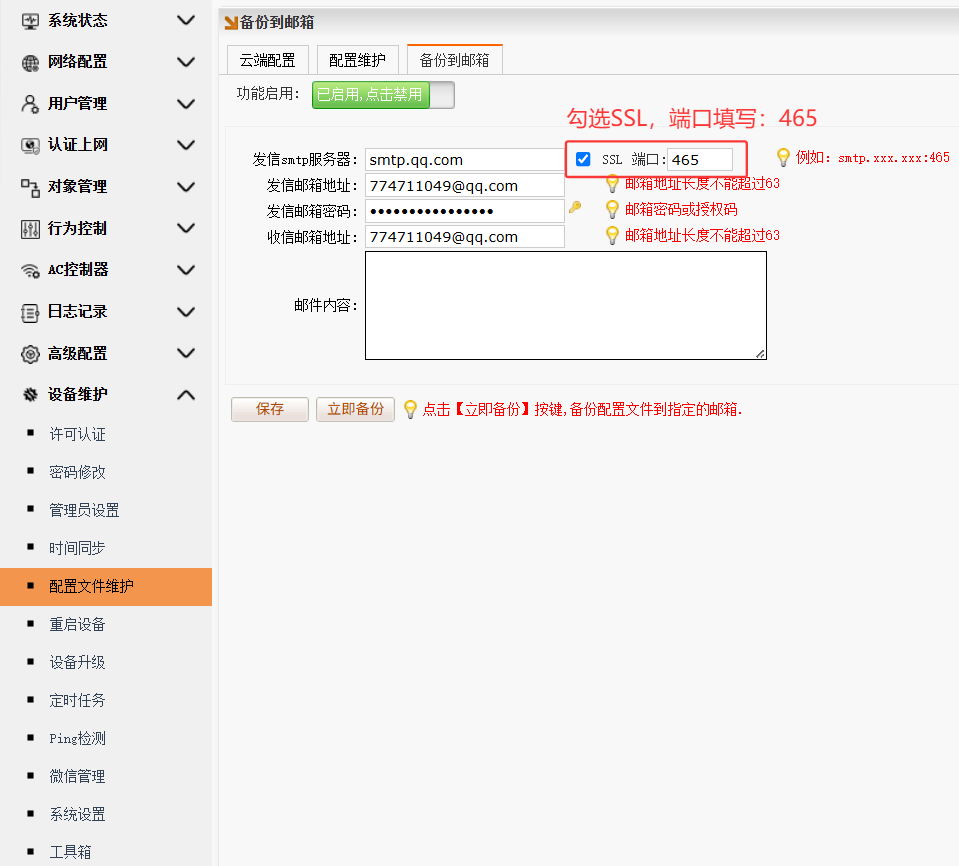Open 许可认证 in the sidebar

pos(77,434)
